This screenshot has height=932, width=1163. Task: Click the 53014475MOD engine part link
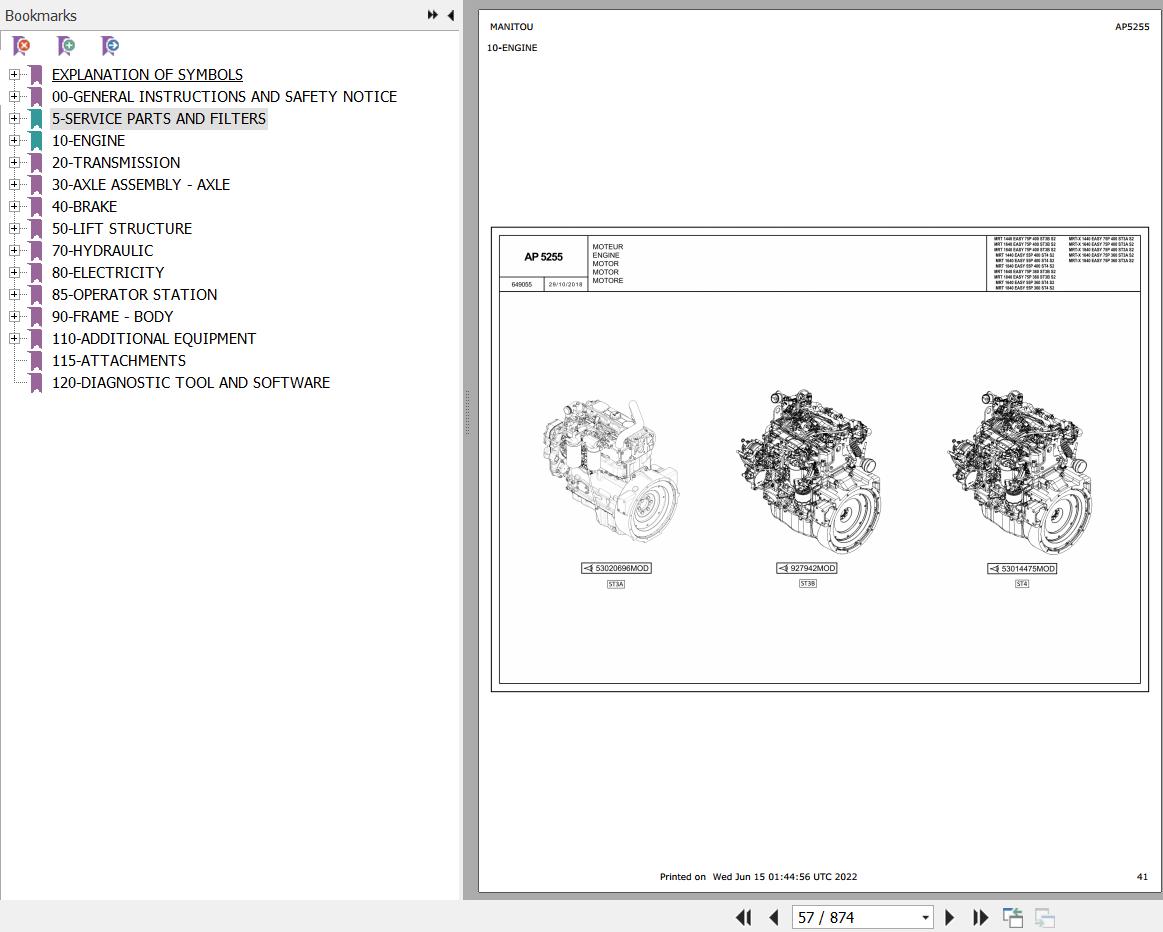click(x=1022, y=569)
